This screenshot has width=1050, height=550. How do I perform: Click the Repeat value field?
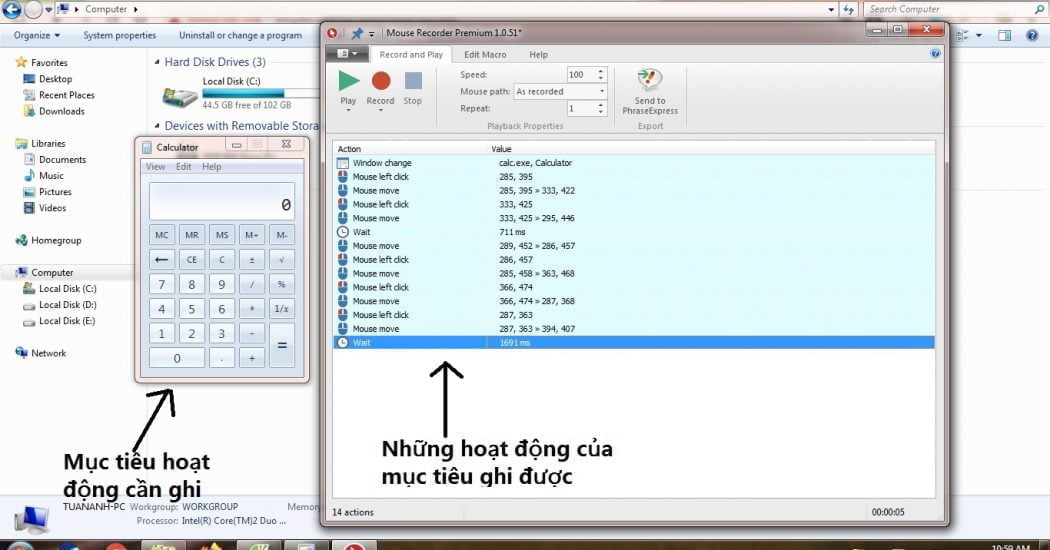point(580,108)
